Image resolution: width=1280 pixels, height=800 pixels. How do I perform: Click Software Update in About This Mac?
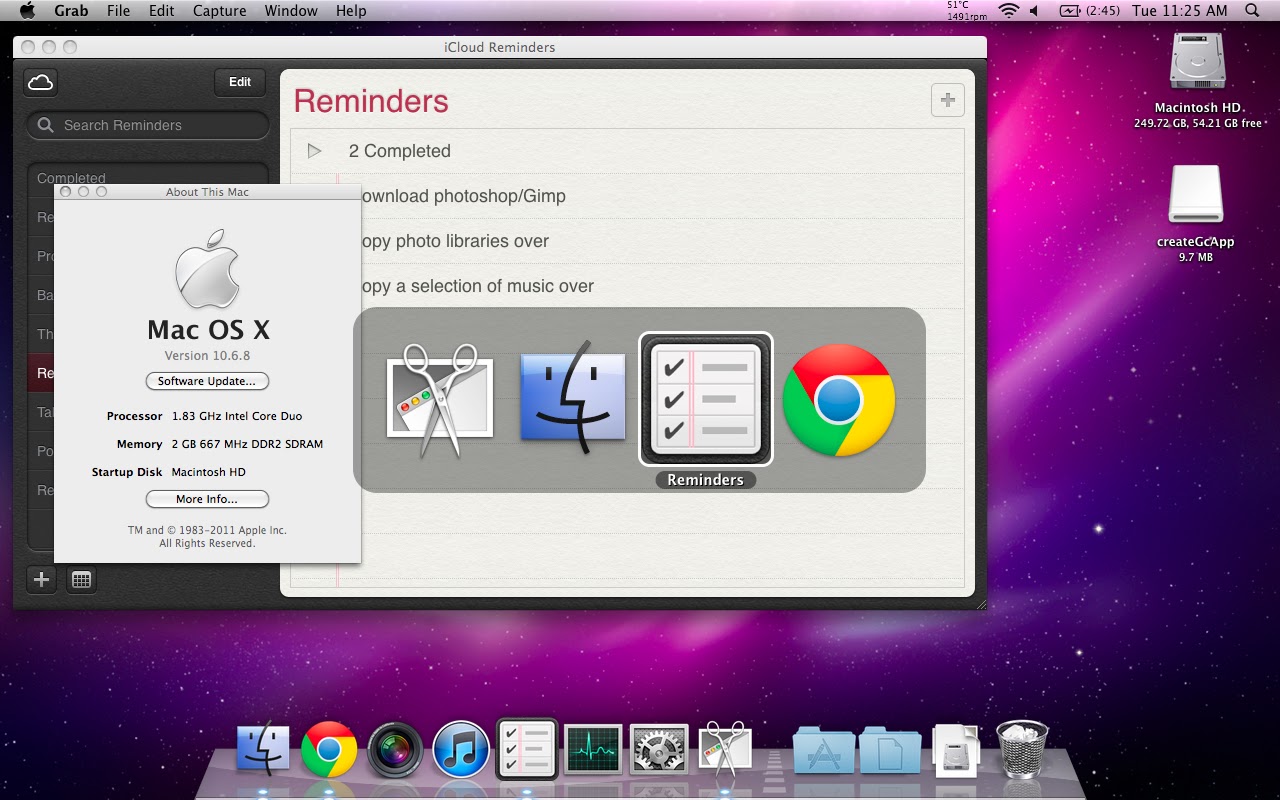click(207, 381)
